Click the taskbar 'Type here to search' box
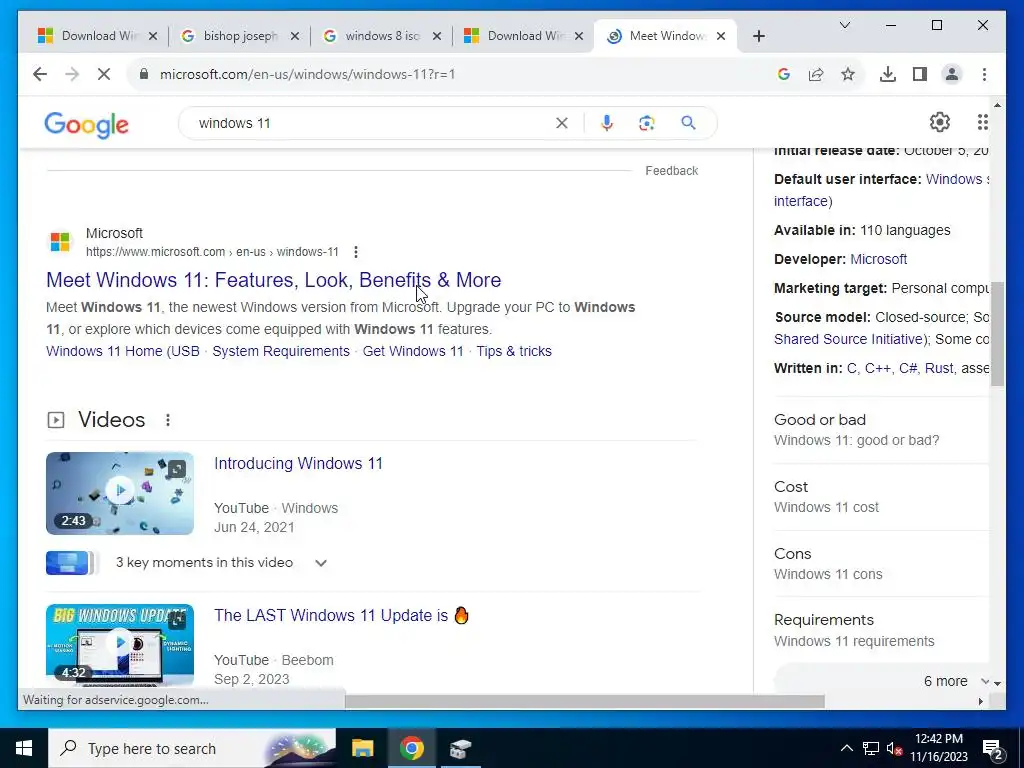The width and height of the screenshot is (1024, 768). [192, 748]
